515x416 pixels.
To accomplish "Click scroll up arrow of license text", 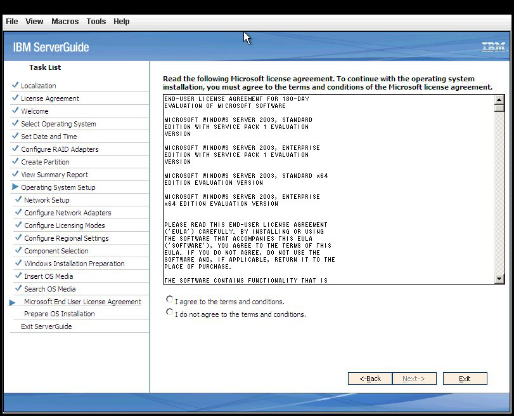I will pos(499,100).
